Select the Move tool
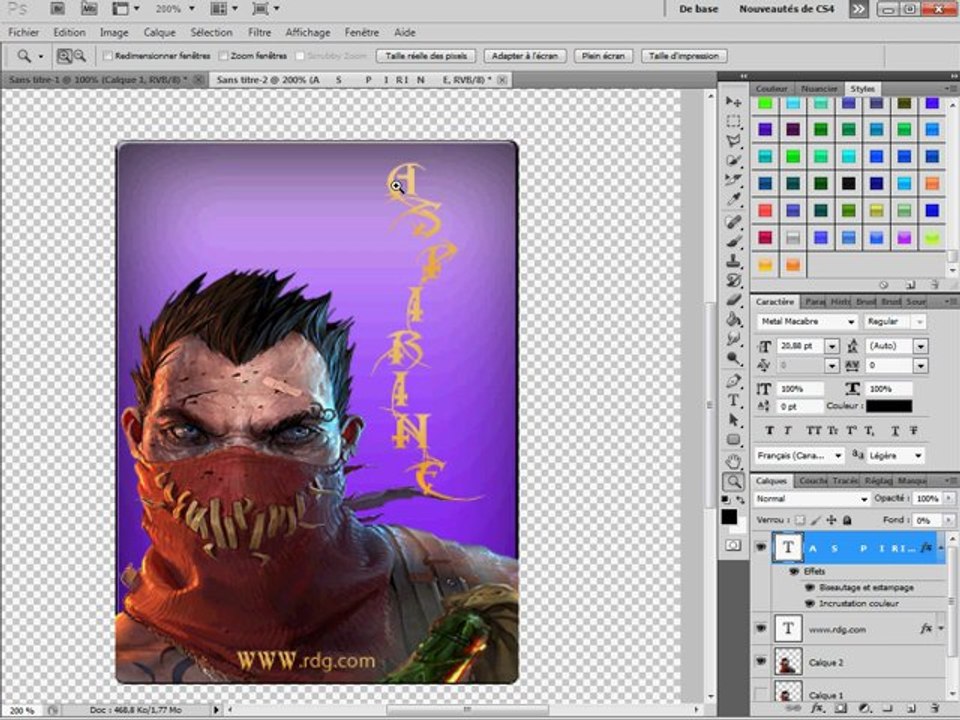 [x=733, y=101]
